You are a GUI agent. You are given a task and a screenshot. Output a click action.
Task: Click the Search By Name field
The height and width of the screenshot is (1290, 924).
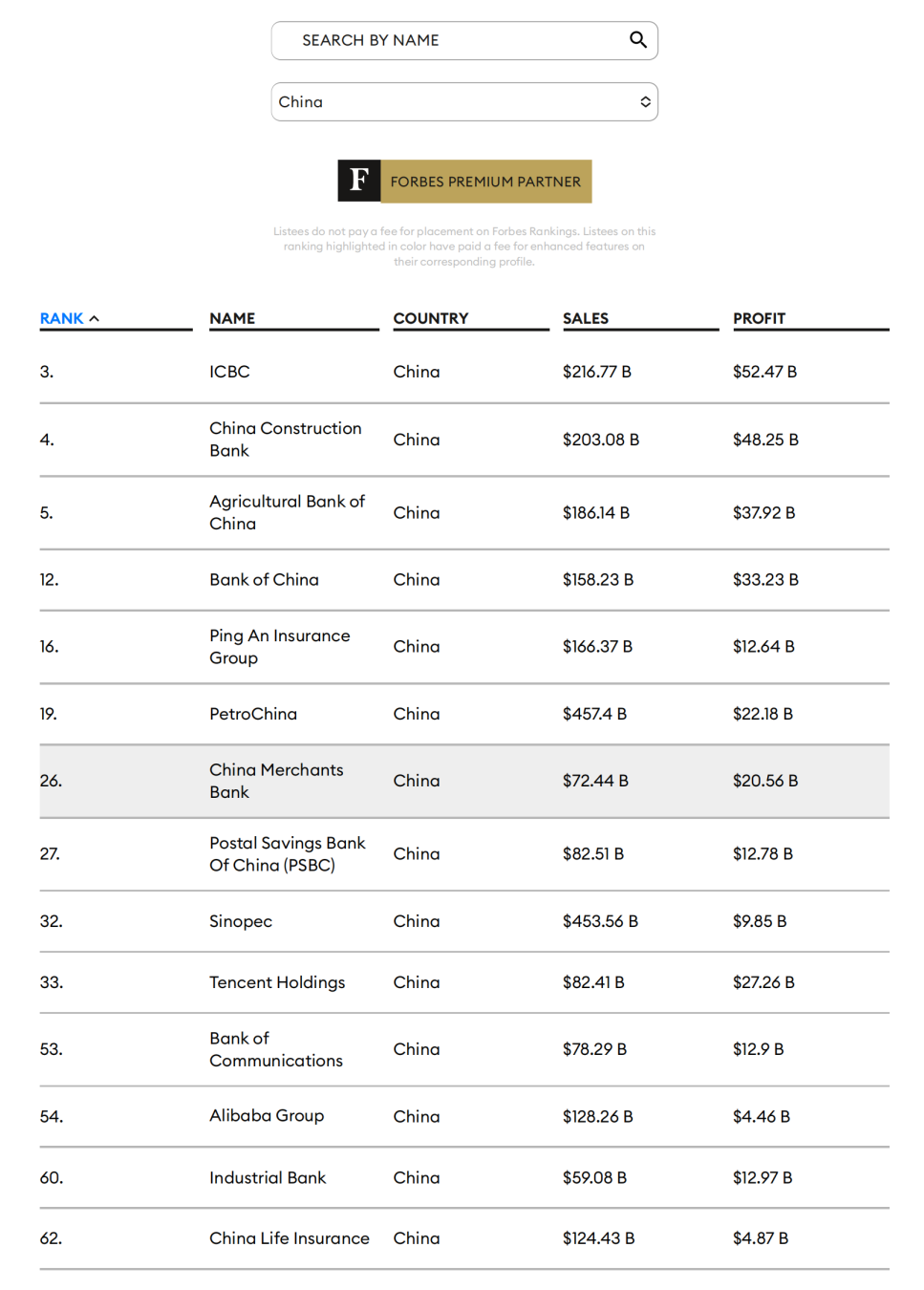449,40
